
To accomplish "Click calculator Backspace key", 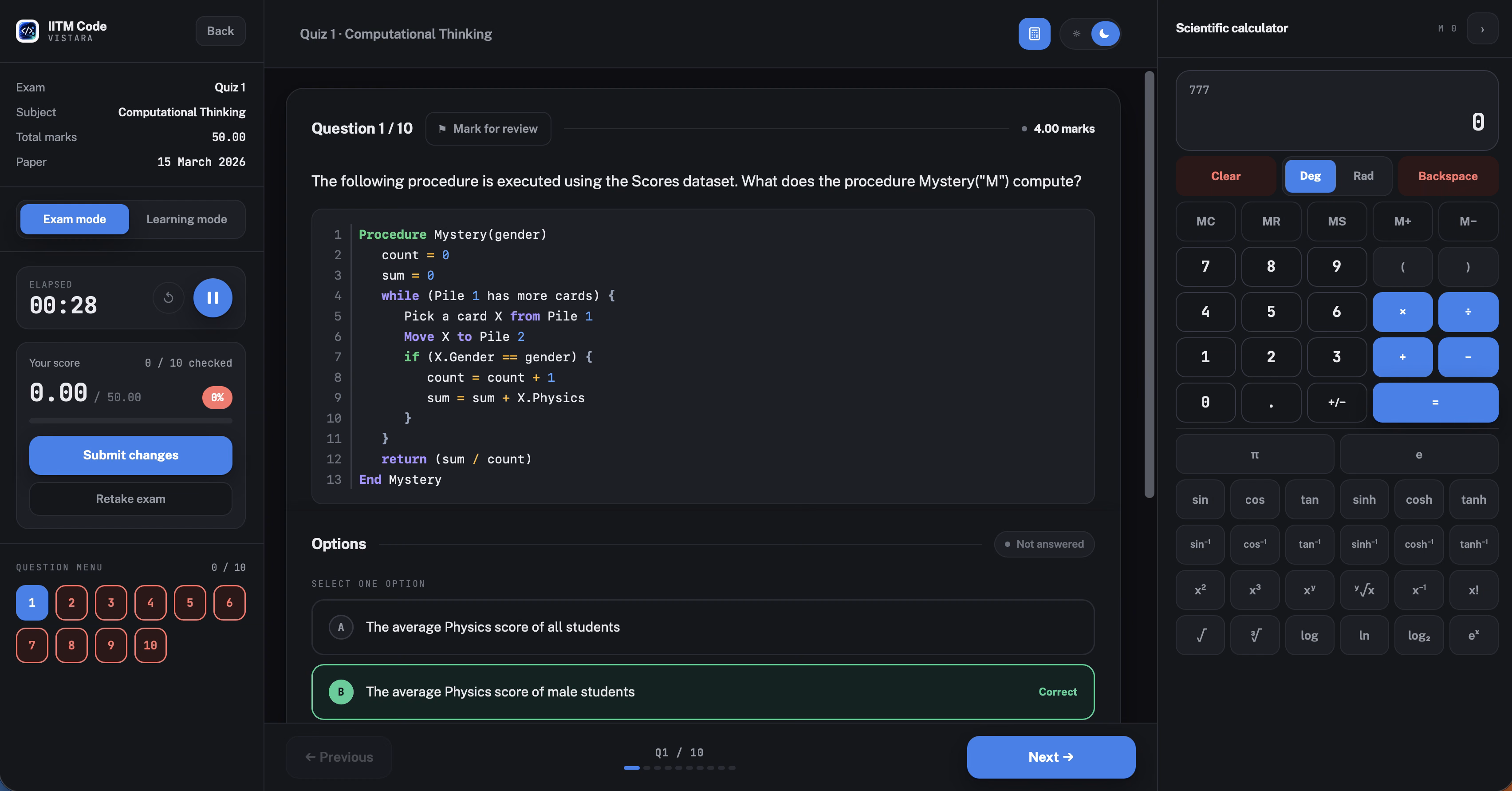I will pyautogui.click(x=1447, y=176).
